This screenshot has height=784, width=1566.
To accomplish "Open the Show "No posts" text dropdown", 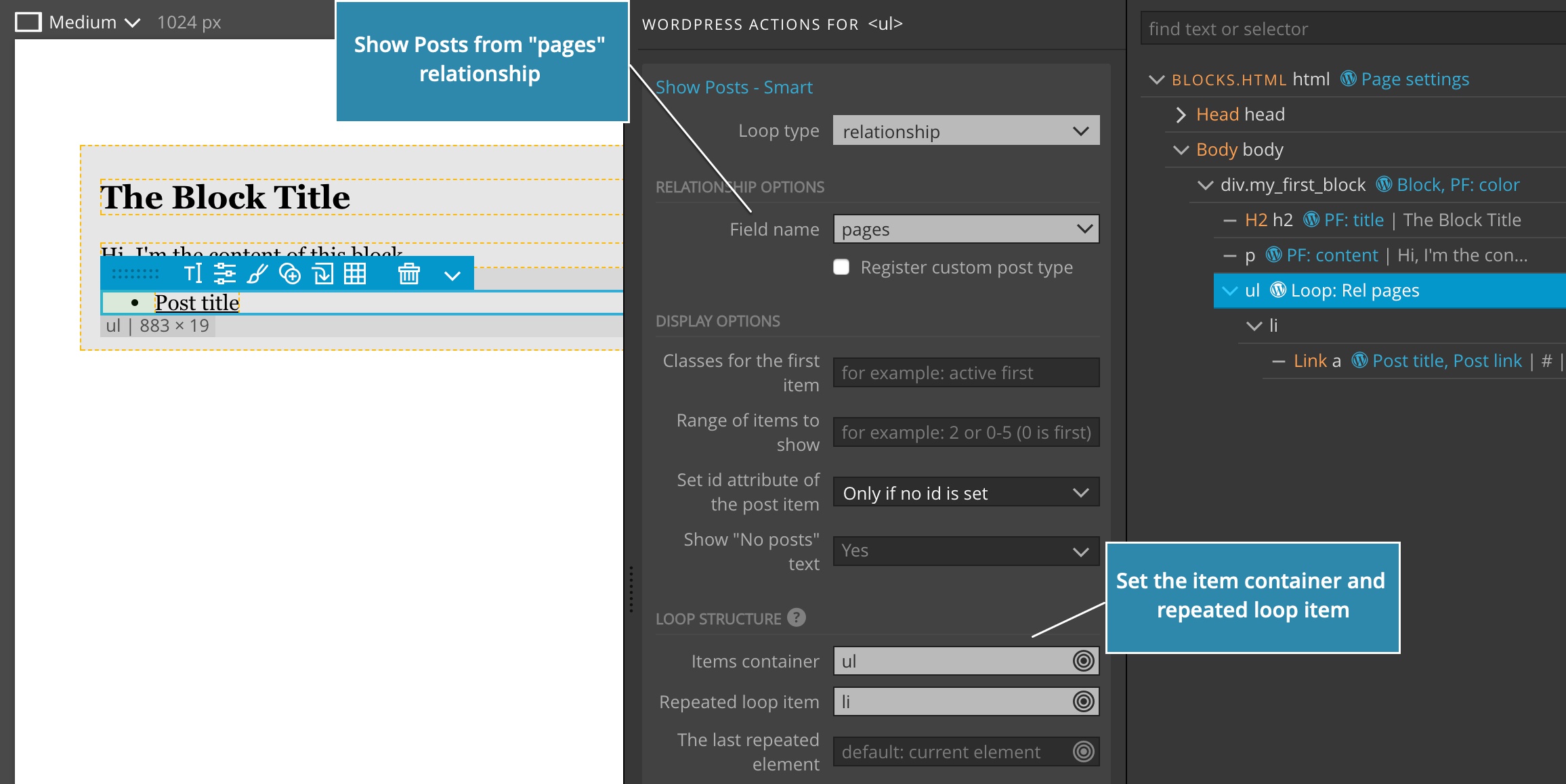I will tap(966, 551).
